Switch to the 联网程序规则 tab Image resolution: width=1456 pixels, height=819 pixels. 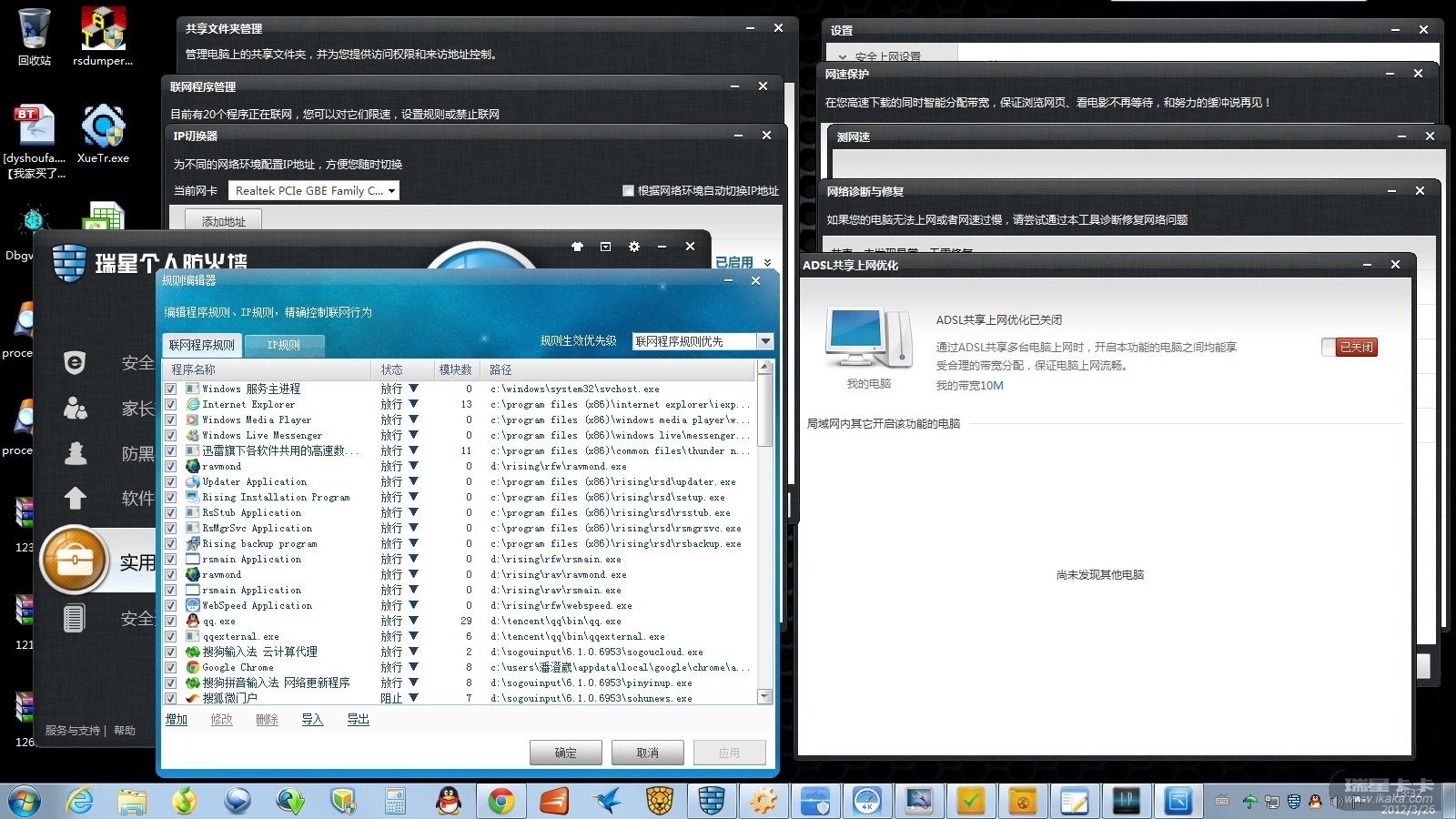click(x=201, y=345)
